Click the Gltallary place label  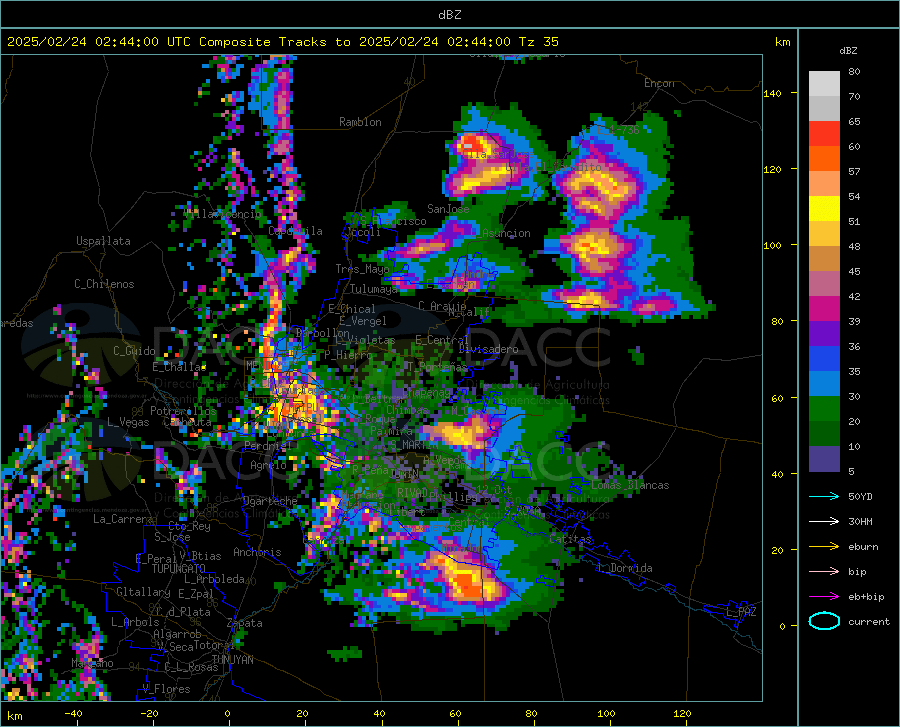point(143,592)
